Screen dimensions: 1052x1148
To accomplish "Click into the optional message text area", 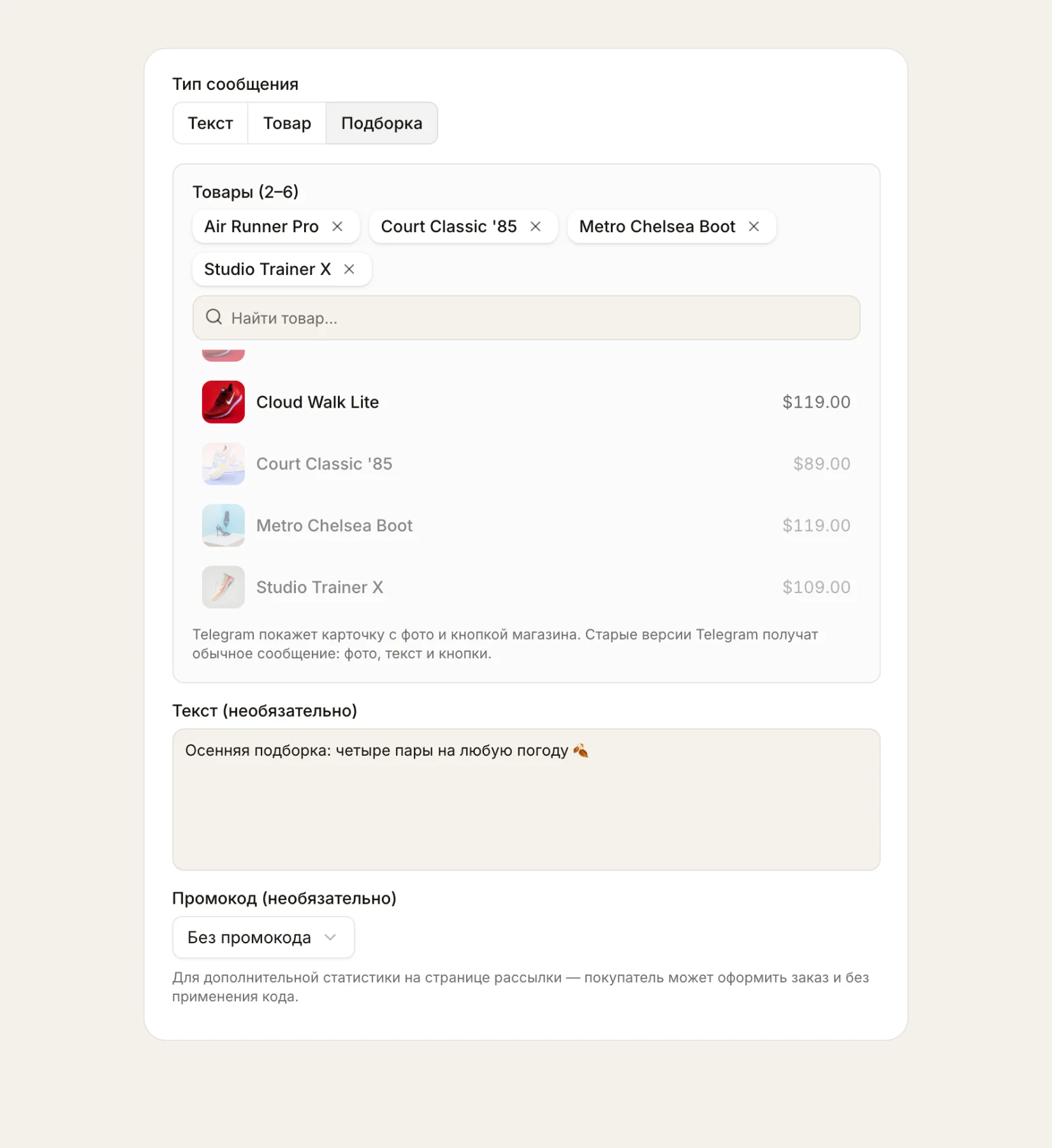I will (x=526, y=800).
